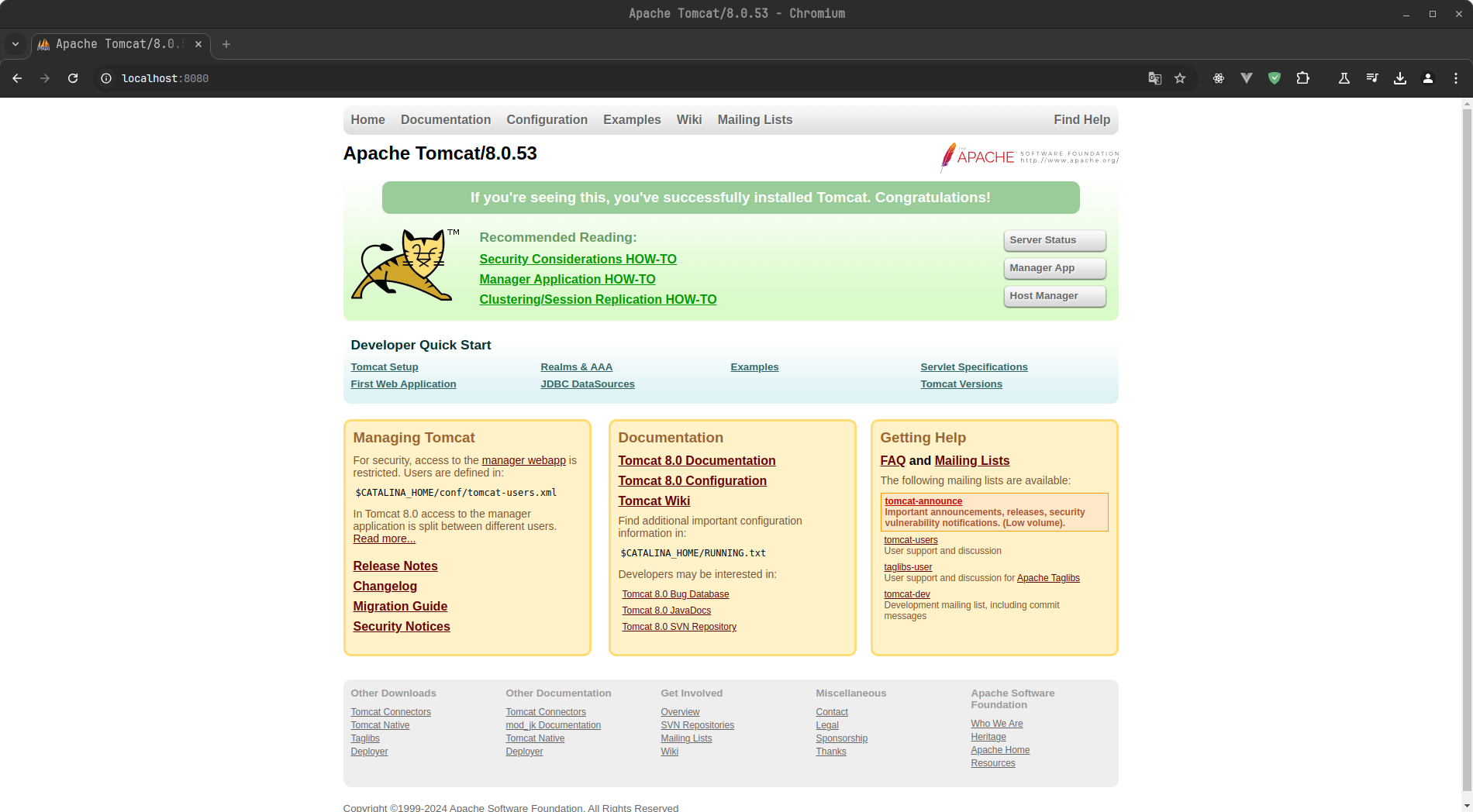
Task: Expand the tab search dropdown arrow
Action: click(x=16, y=44)
